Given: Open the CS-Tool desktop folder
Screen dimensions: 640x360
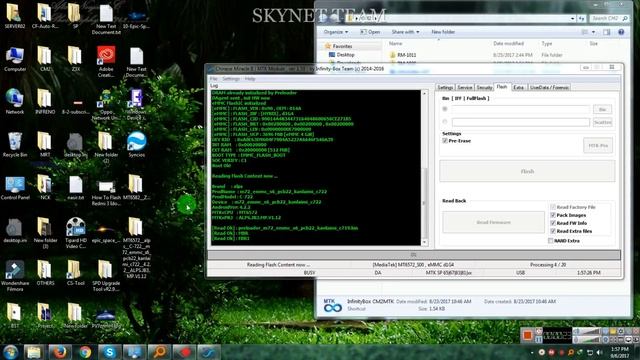Looking at the screenshot, I should [x=76, y=273].
